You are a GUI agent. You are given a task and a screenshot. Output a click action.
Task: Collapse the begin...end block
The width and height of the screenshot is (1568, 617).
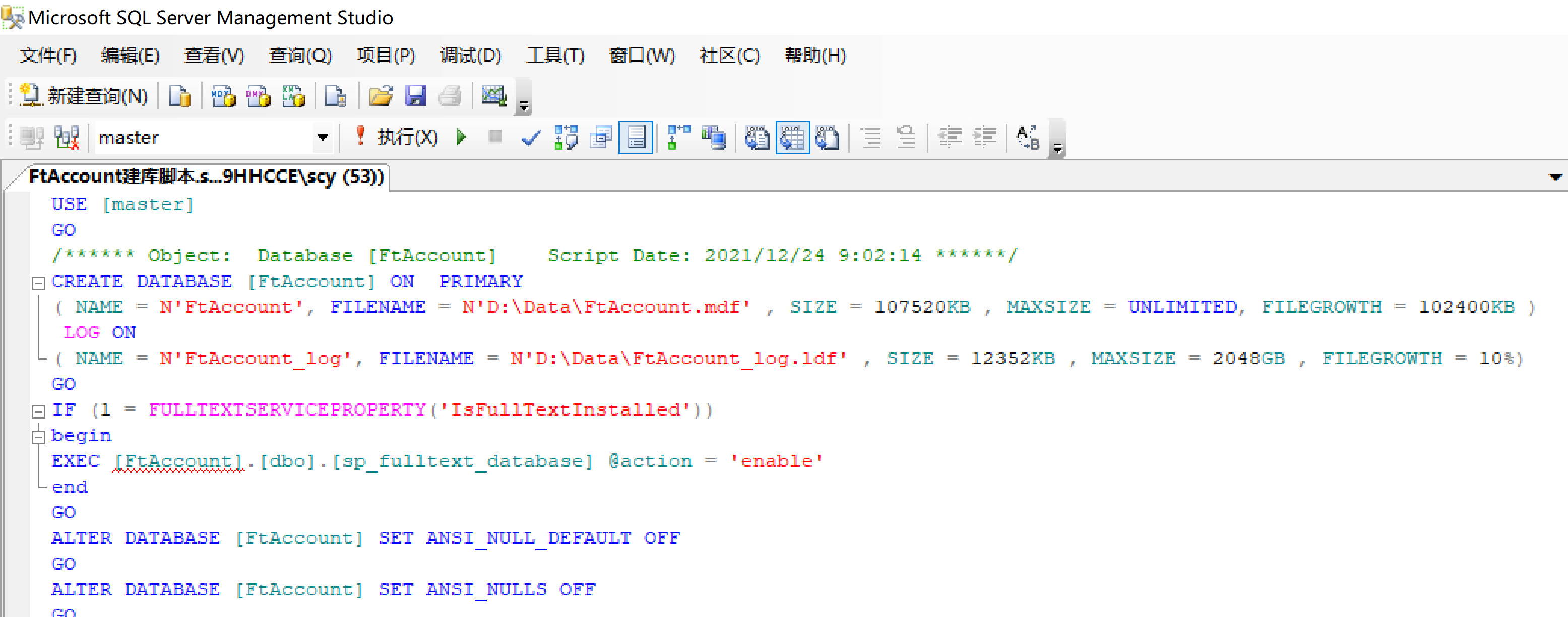[x=38, y=436]
